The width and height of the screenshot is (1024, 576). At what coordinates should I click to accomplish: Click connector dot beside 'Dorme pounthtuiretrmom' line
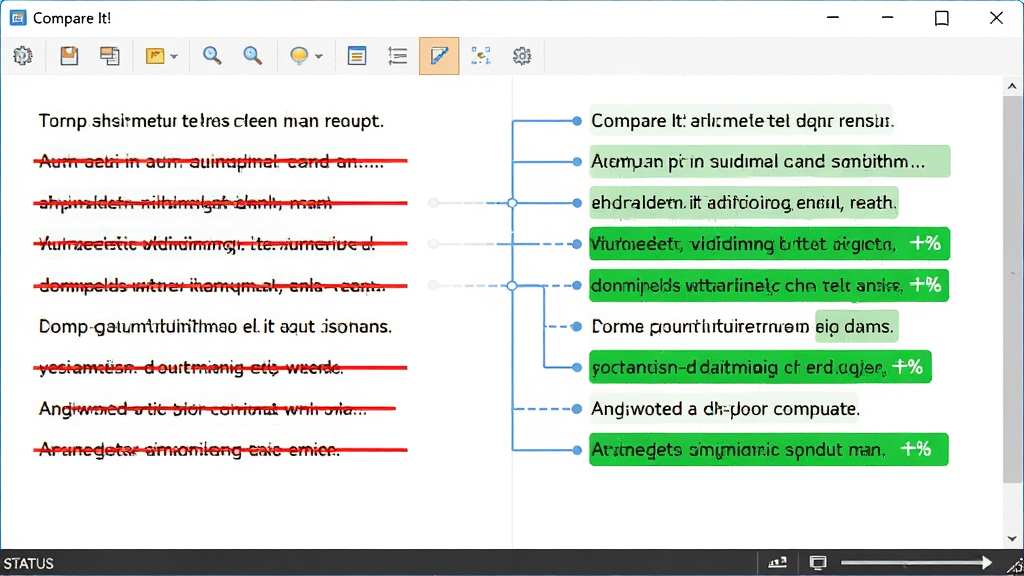pyautogui.click(x=577, y=327)
